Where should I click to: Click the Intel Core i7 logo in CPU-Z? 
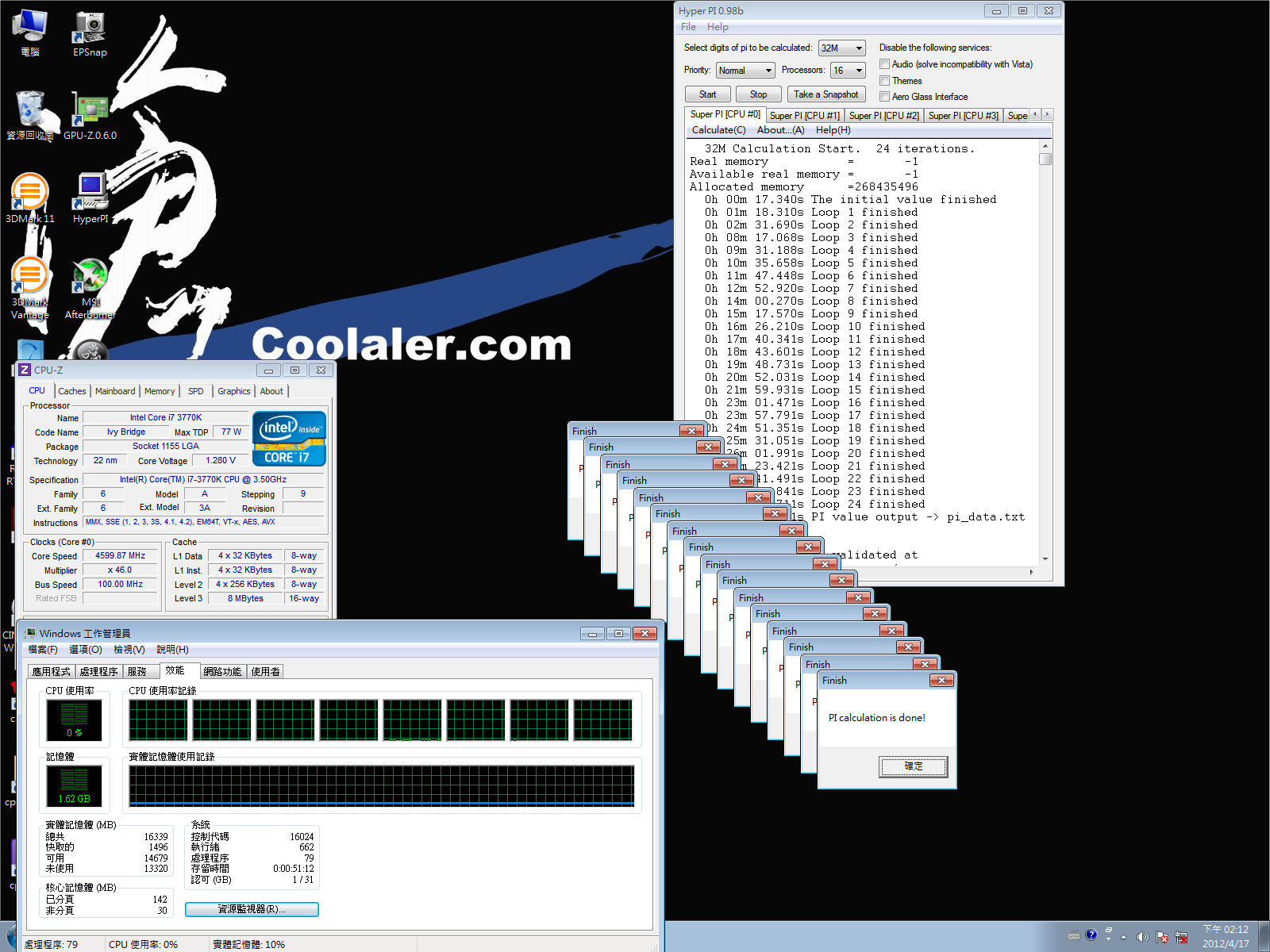point(289,438)
